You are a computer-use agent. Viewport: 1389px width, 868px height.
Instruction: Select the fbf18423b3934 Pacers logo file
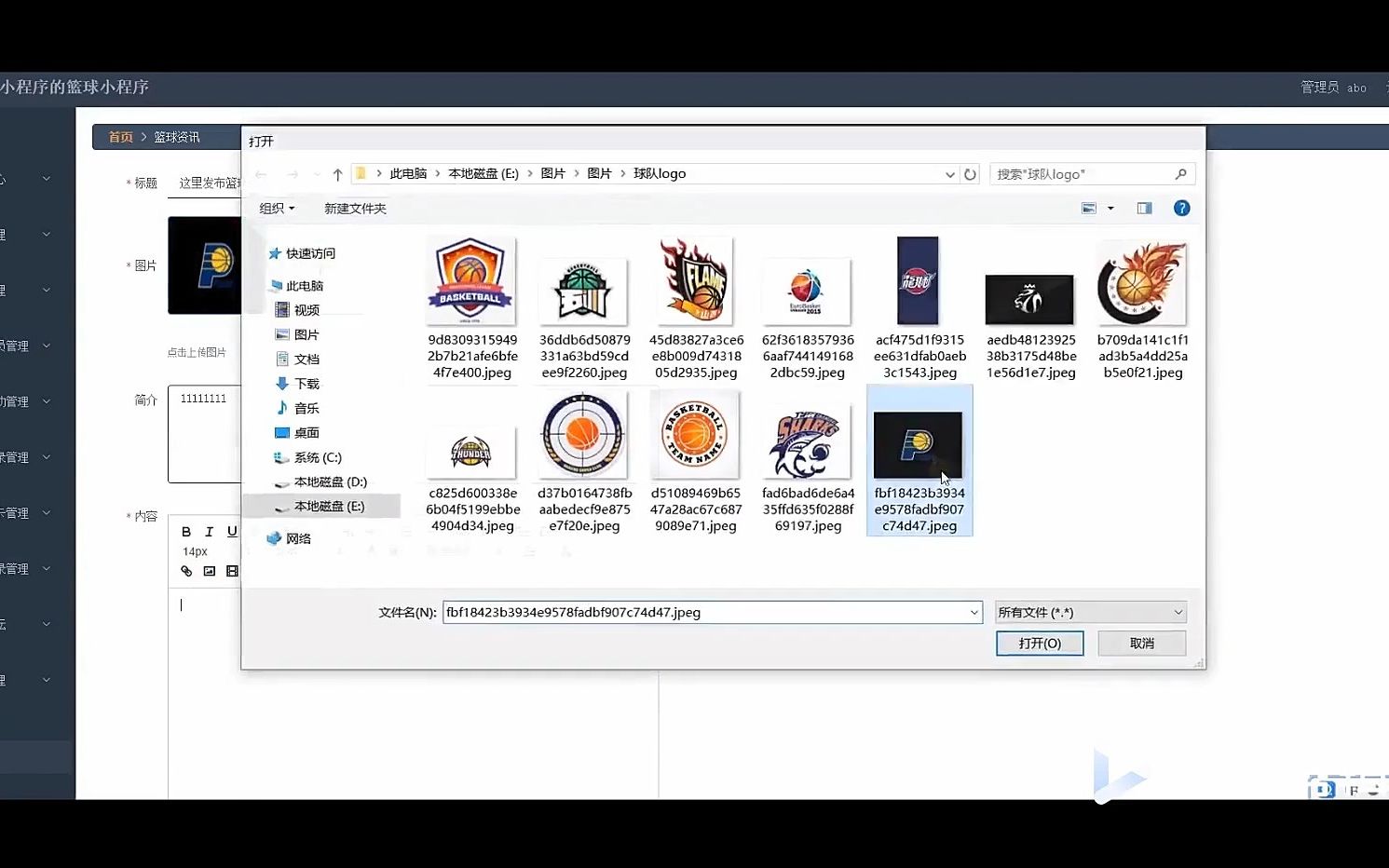(x=919, y=461)
